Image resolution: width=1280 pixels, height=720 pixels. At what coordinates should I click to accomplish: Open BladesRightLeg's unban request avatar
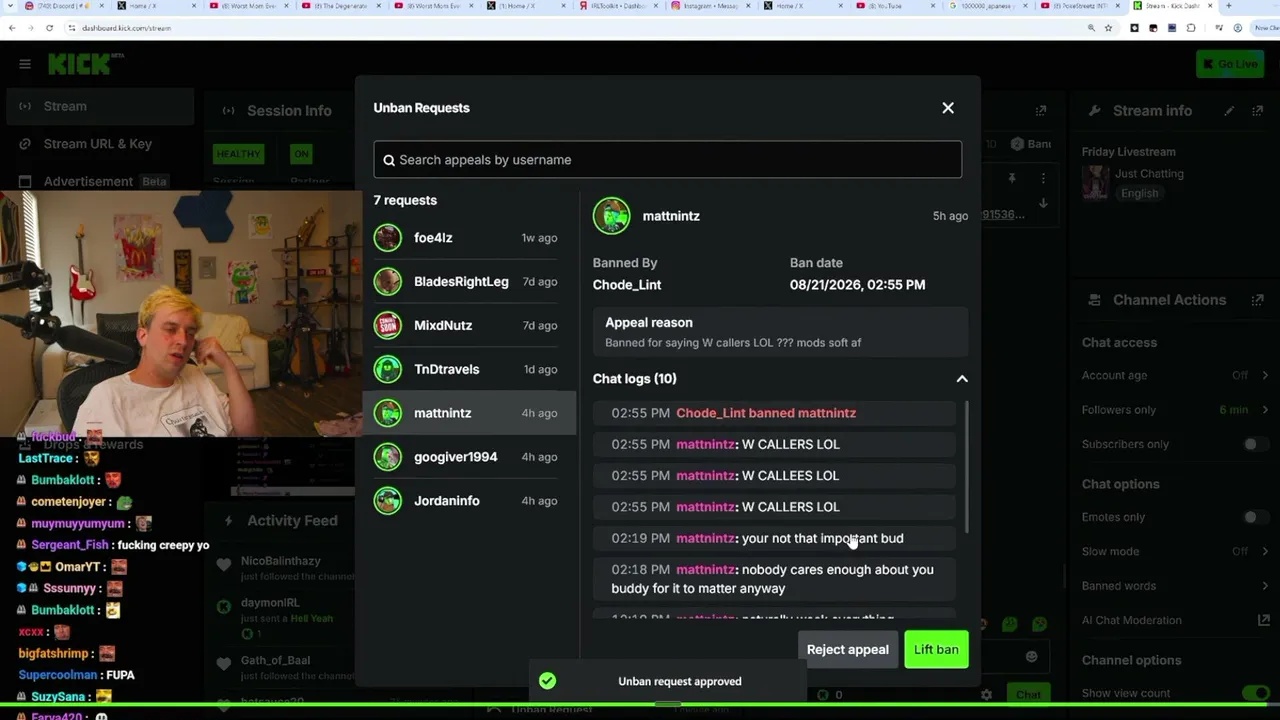point(388,282)
